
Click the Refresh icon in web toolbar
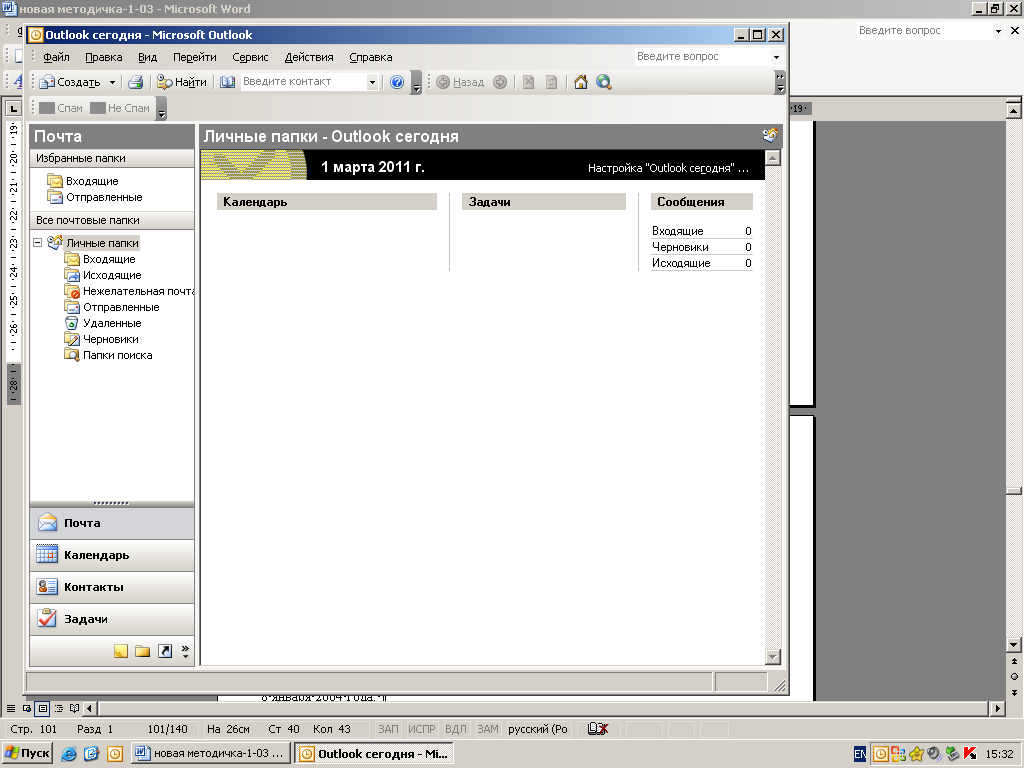click(x=552, y=82)
